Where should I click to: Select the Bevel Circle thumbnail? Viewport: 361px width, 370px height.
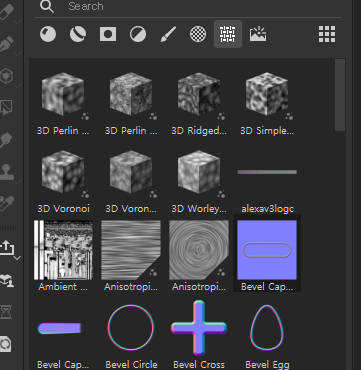pos(131,328)
